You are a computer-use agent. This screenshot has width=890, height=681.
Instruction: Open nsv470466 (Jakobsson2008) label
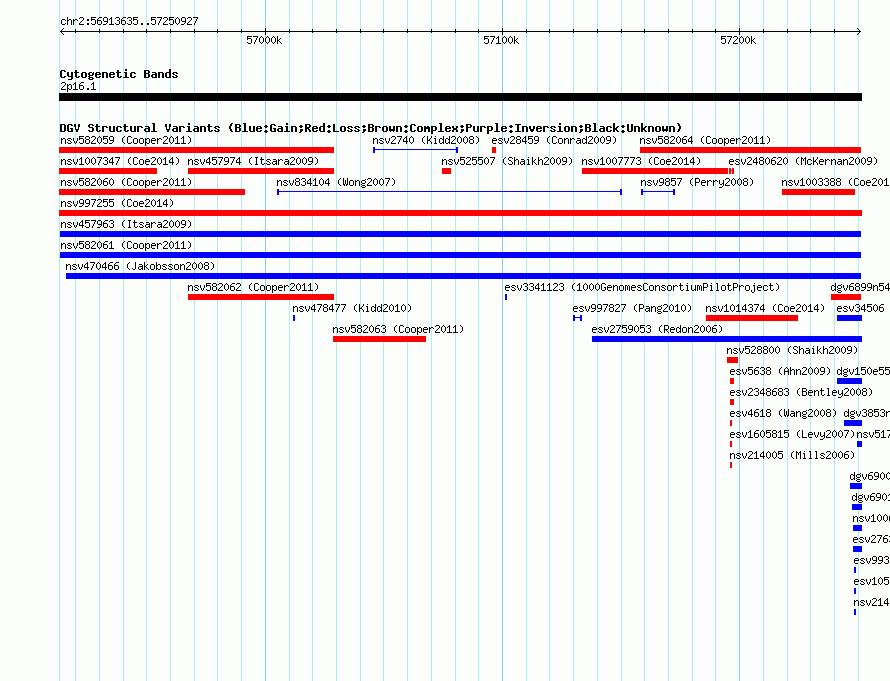(x=140, y=266)
